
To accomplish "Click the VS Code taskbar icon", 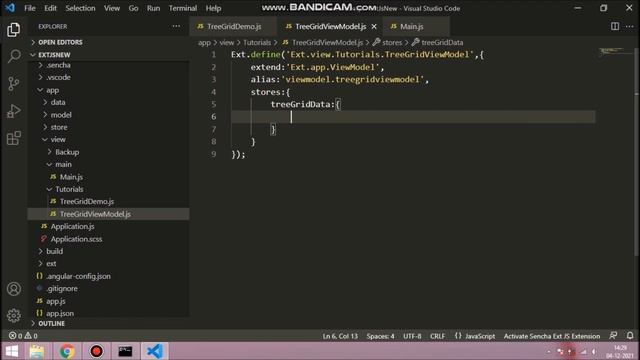I will click(x=155, y=351).
